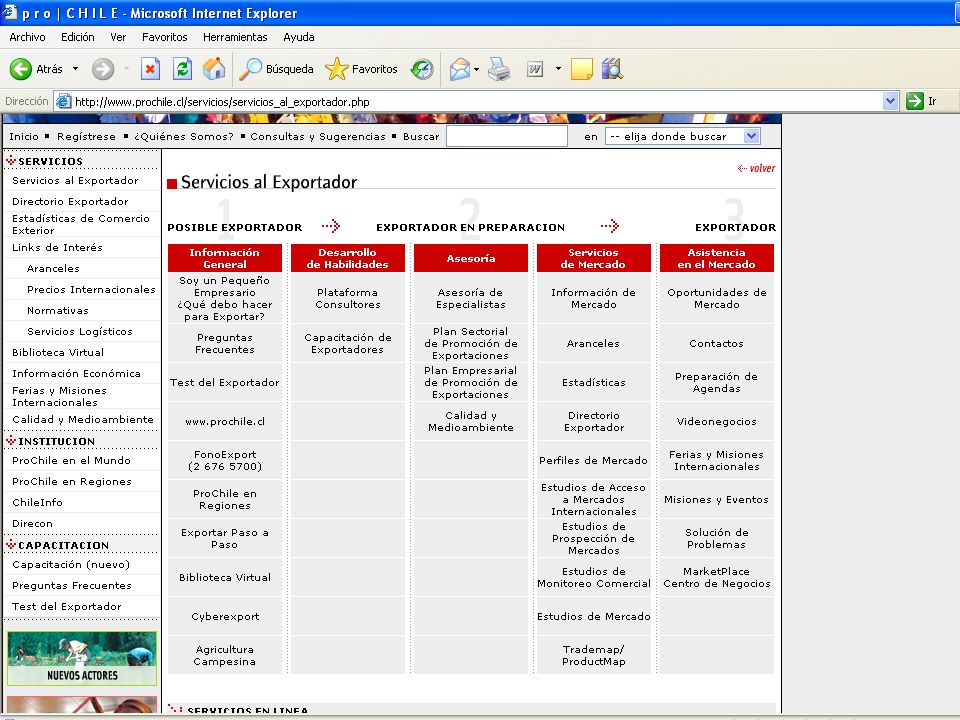
Task: Open the History clock icon
Action: [422, 69]
